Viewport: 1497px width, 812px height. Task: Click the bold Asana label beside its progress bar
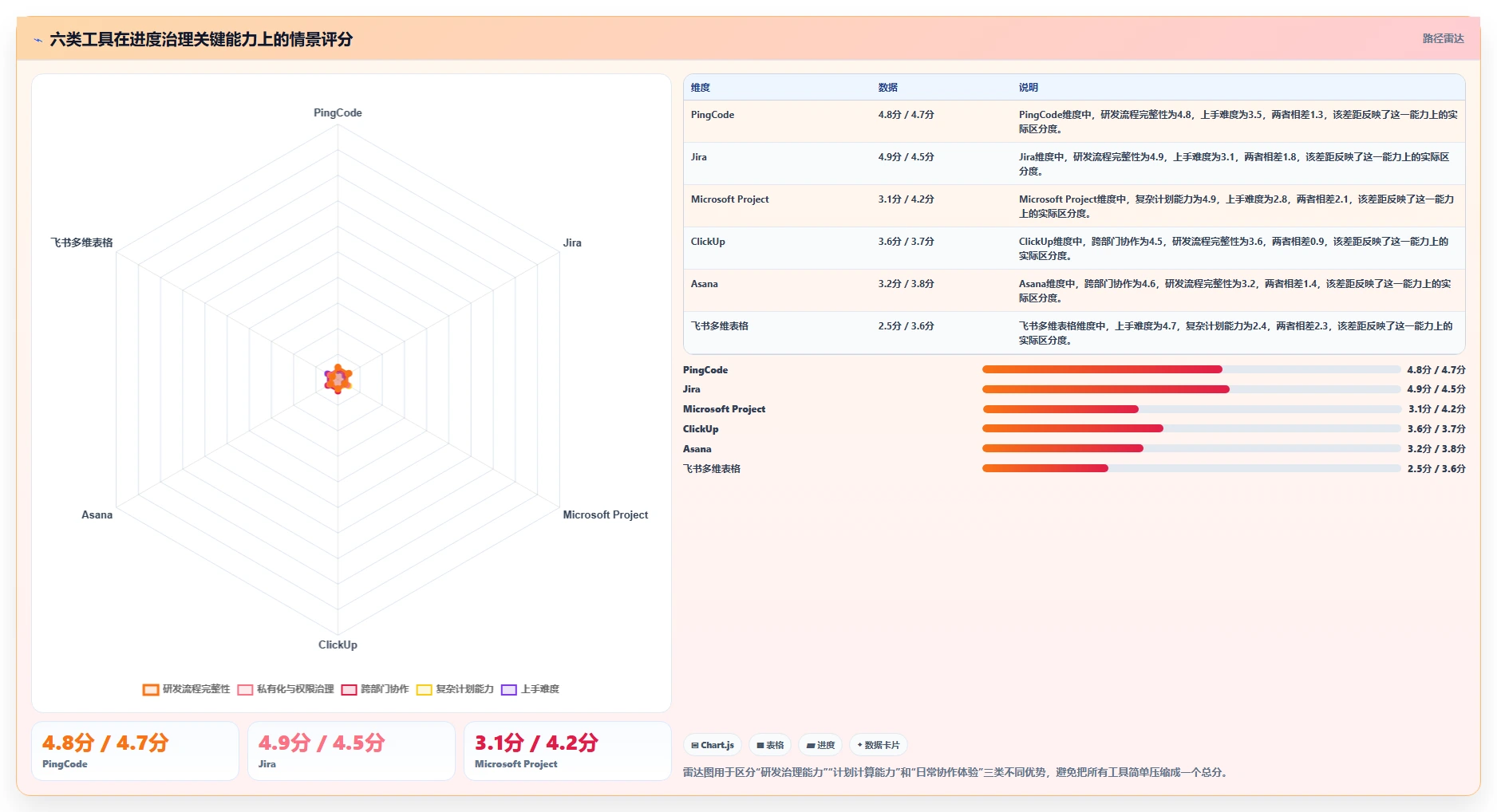coord(697,449)
